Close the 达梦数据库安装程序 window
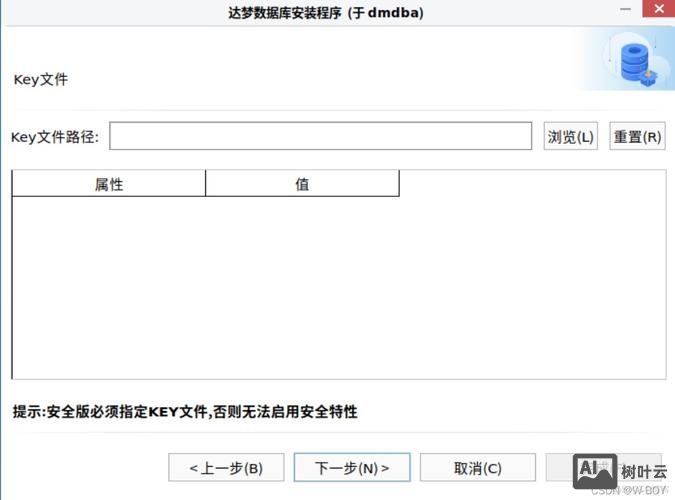This screenshot has width=675, height=500. pos(659,9)
